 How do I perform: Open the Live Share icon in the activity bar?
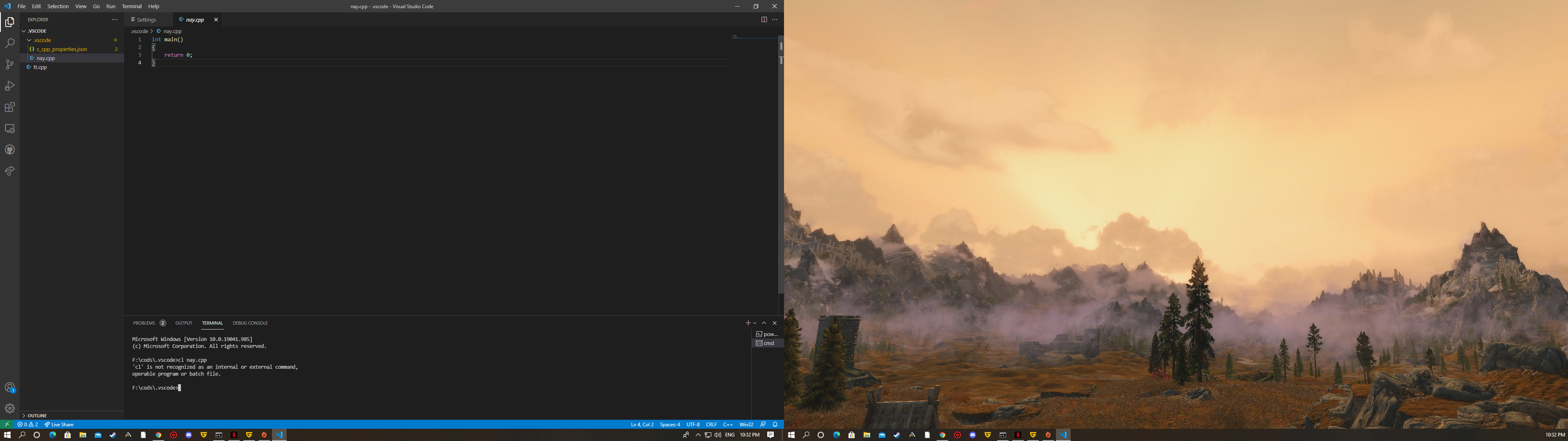pyautogui.click(x=9, y=171)
